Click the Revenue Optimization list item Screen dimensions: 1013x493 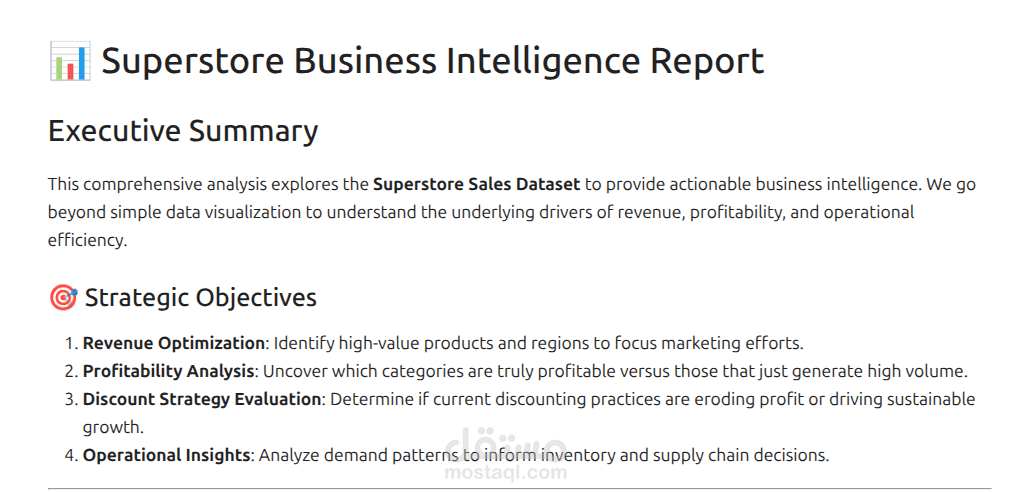[443, 343]
